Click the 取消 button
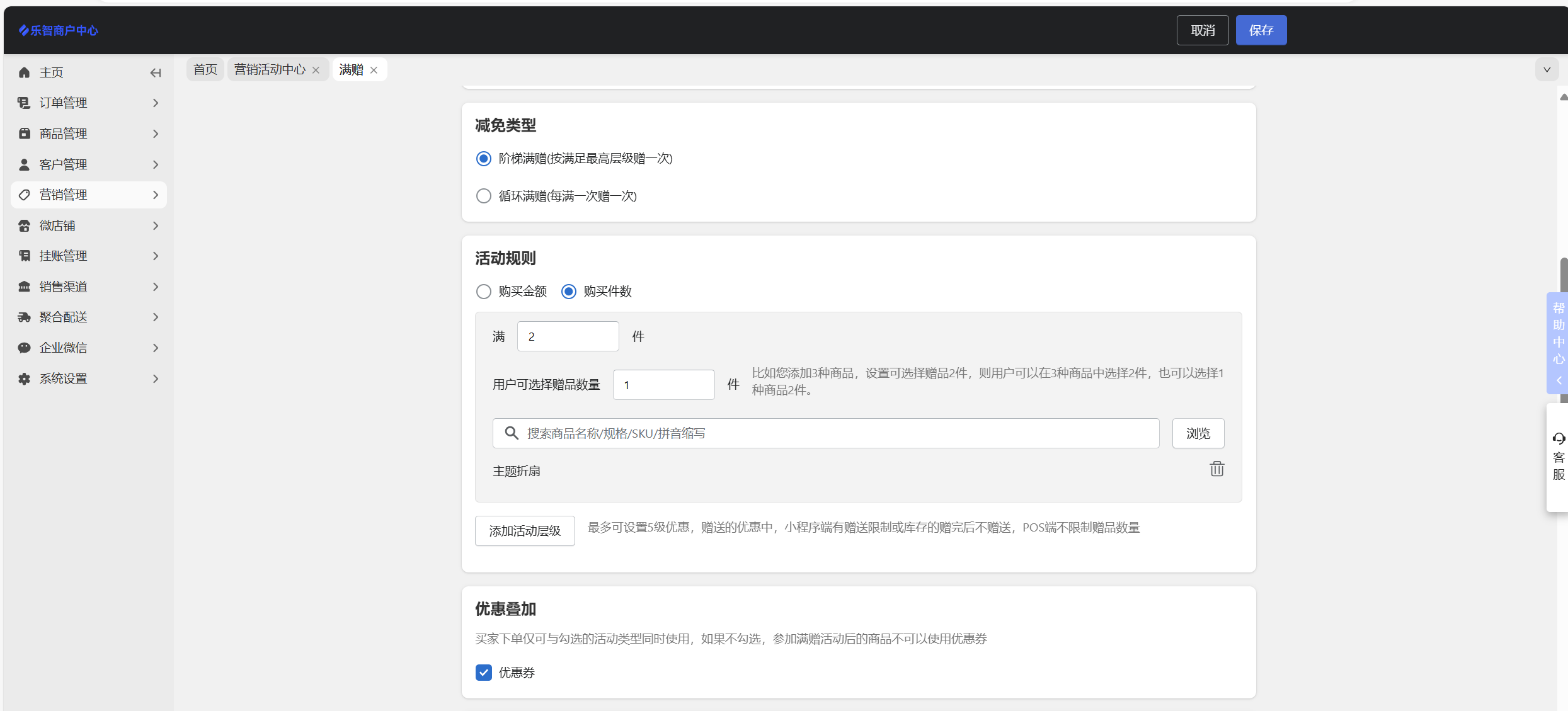The height and width of the screenshot is (711, 1568). 1203,30
